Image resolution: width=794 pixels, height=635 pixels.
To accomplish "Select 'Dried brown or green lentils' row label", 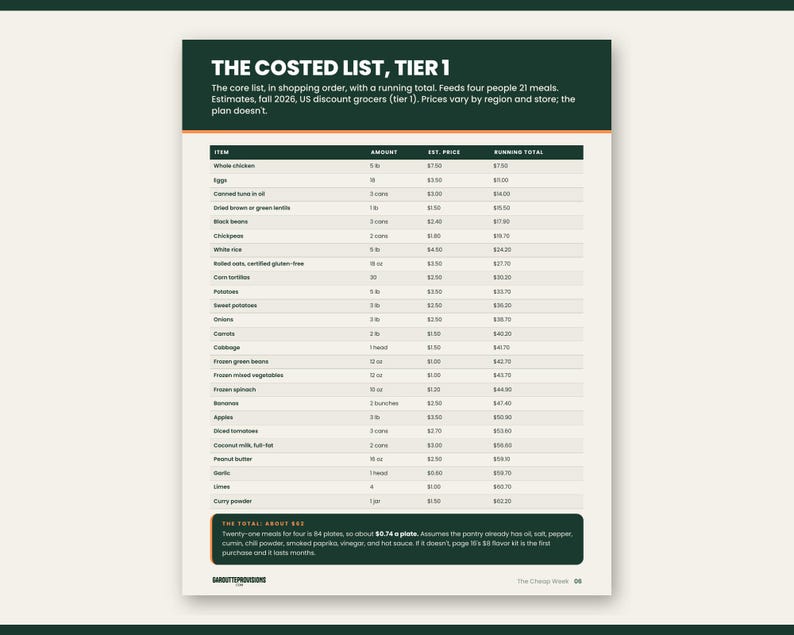I will coord(252,208).
